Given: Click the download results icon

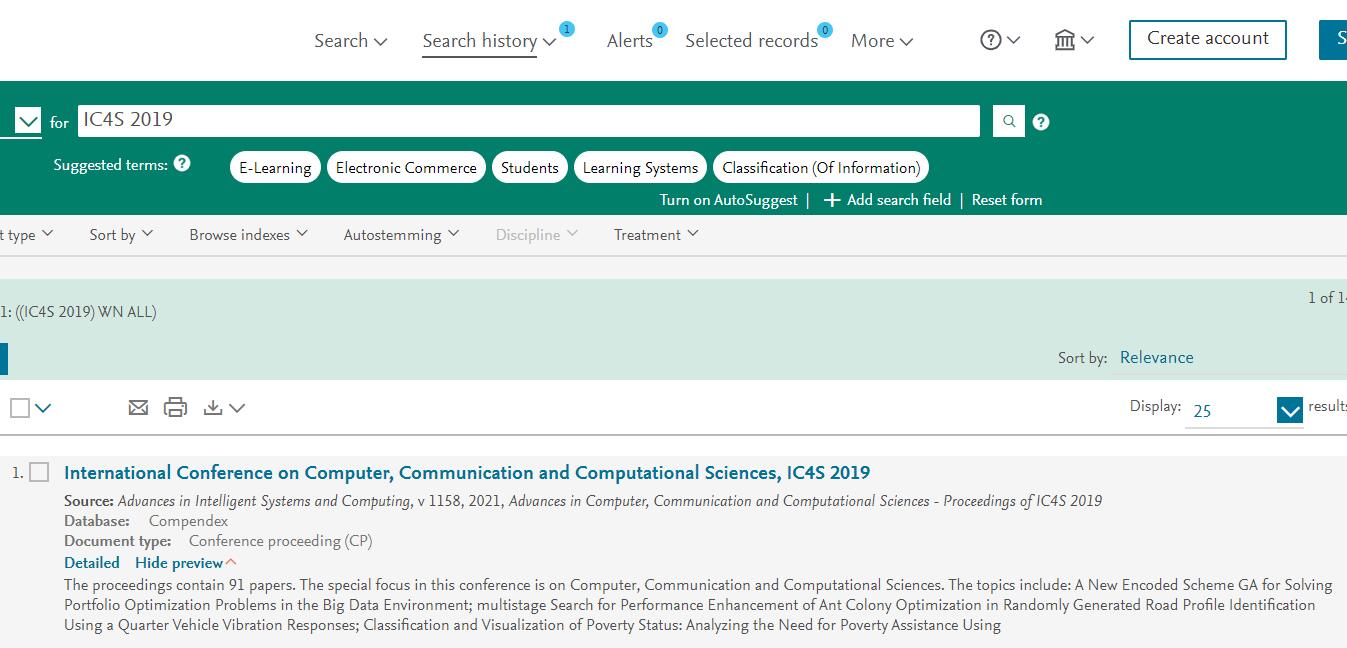Looking at the screenshot, I should [213, 407].
